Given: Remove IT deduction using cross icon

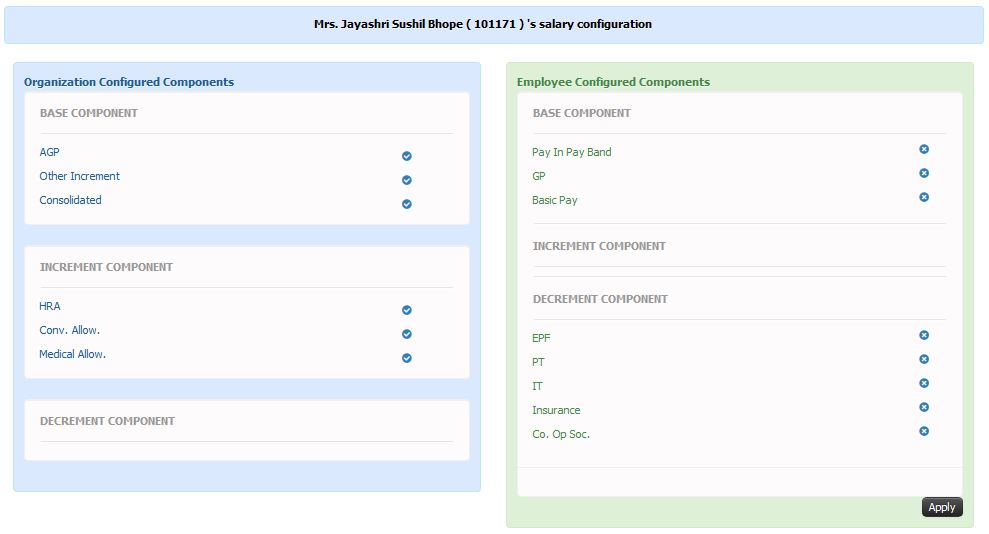Looking at the screenshot, I should 924,383.
